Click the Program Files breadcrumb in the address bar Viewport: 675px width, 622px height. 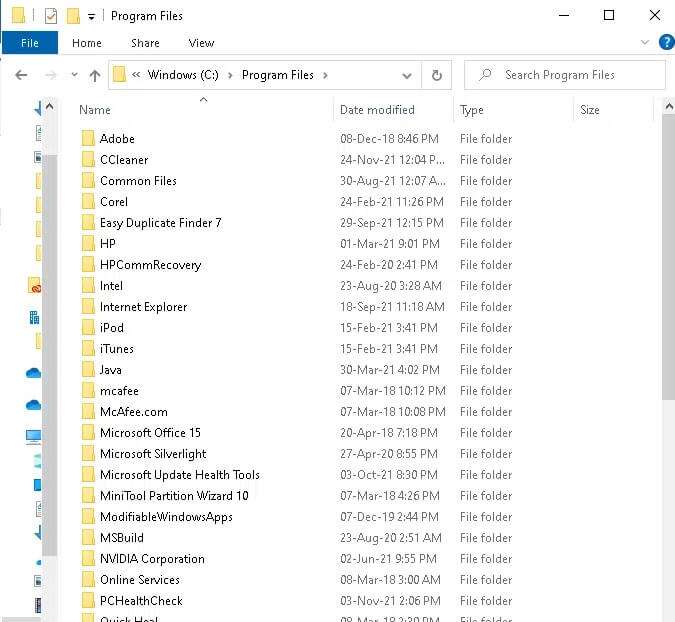point(278,75)
